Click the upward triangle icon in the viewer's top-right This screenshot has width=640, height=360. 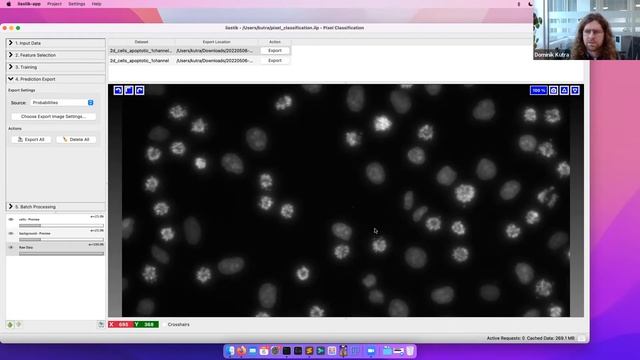click(x=564, y=90)
